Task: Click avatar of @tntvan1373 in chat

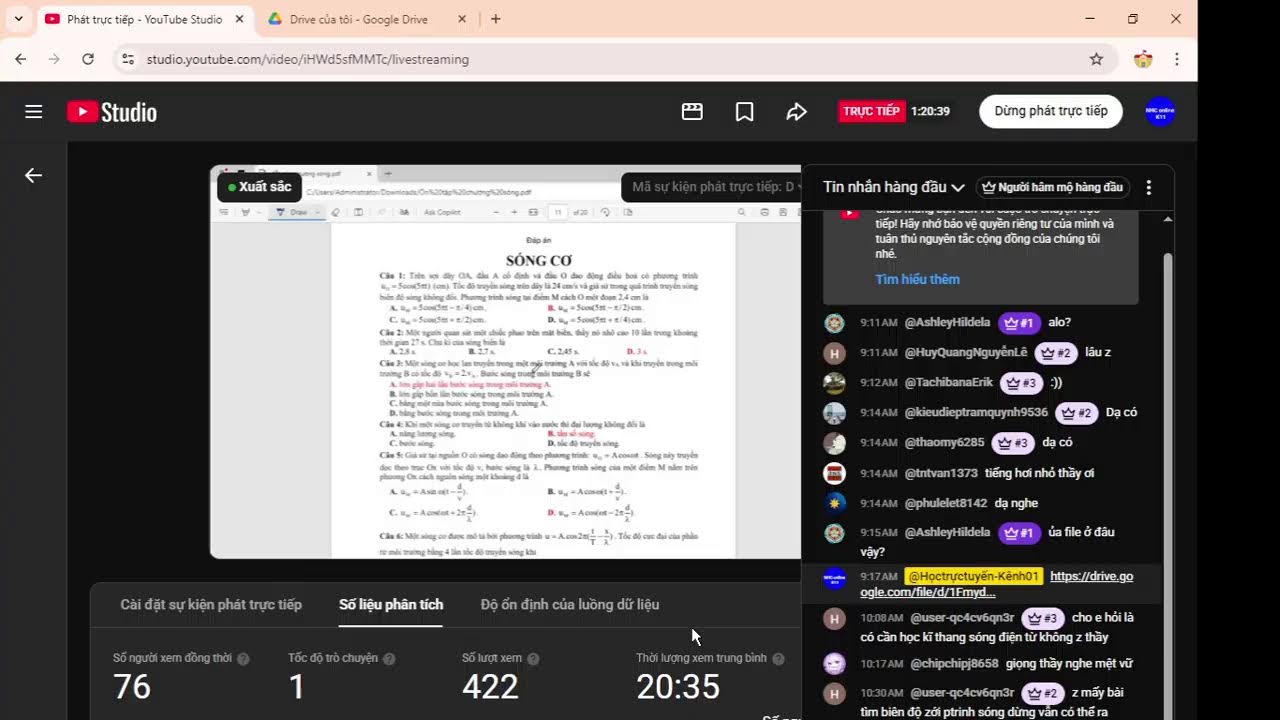Action: [834, 472]
